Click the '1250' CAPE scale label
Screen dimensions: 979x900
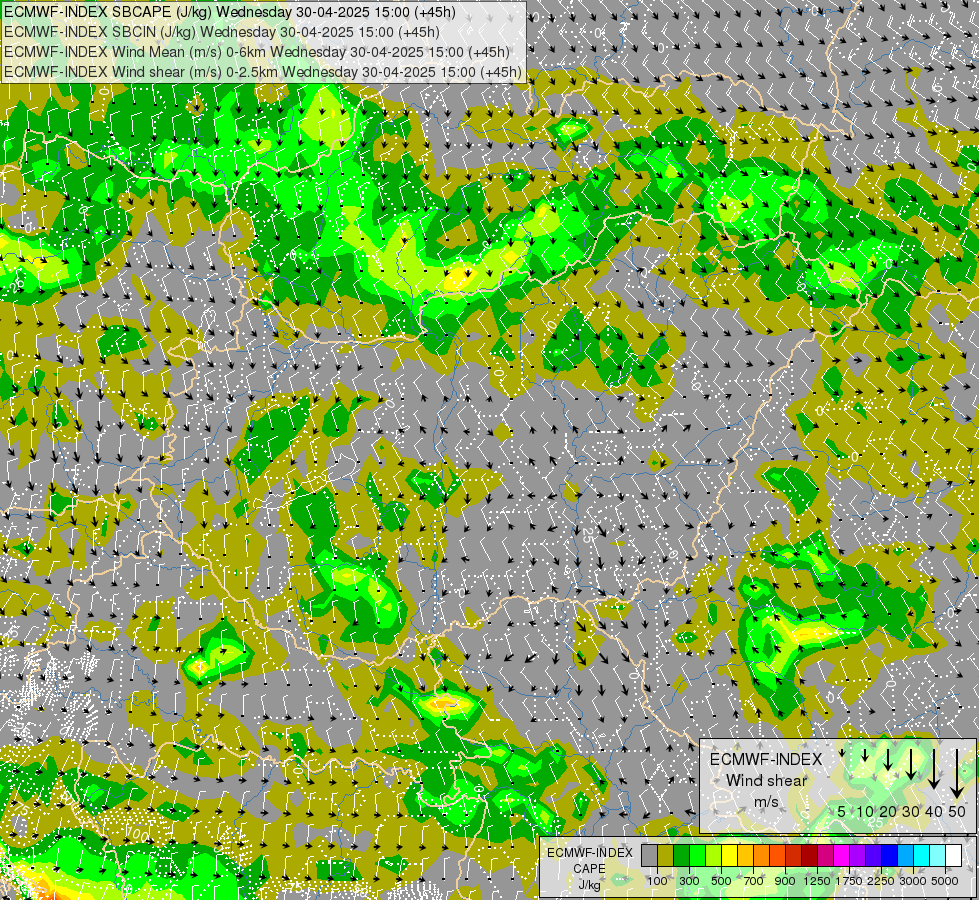point(817,881)
